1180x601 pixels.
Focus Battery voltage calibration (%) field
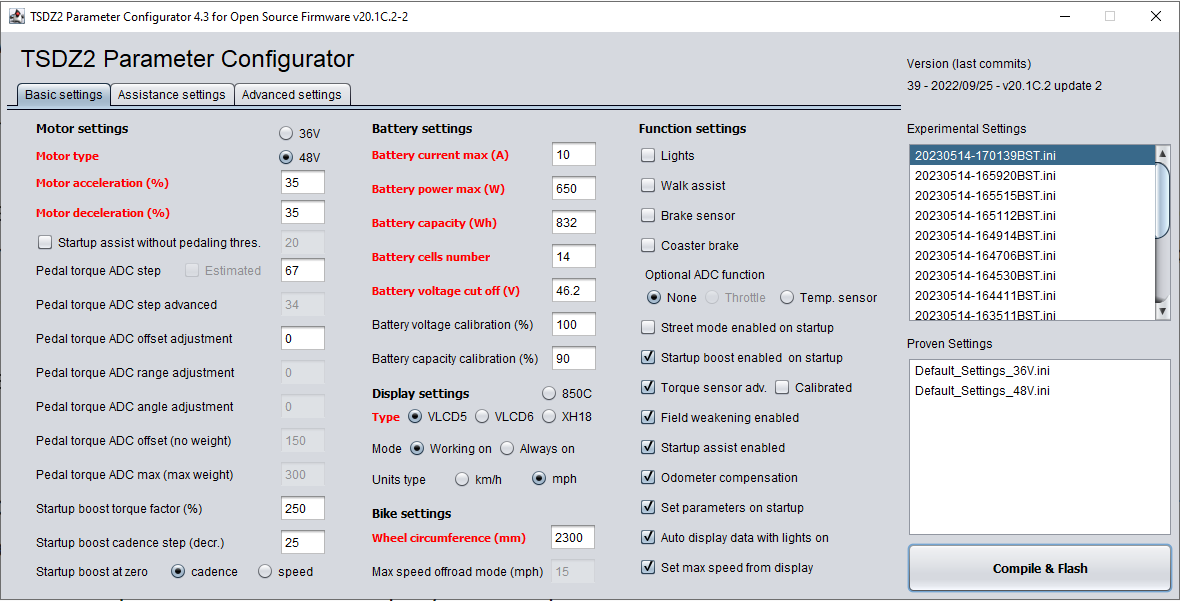(573, 325)
